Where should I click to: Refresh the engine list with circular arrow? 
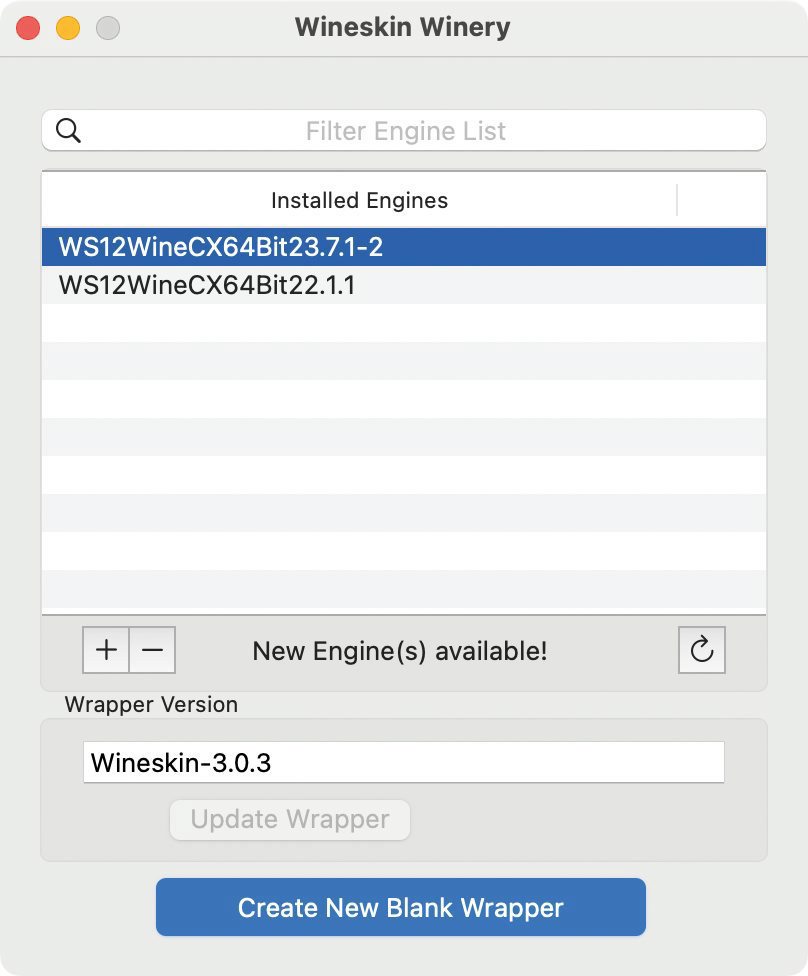coord(702,650)
